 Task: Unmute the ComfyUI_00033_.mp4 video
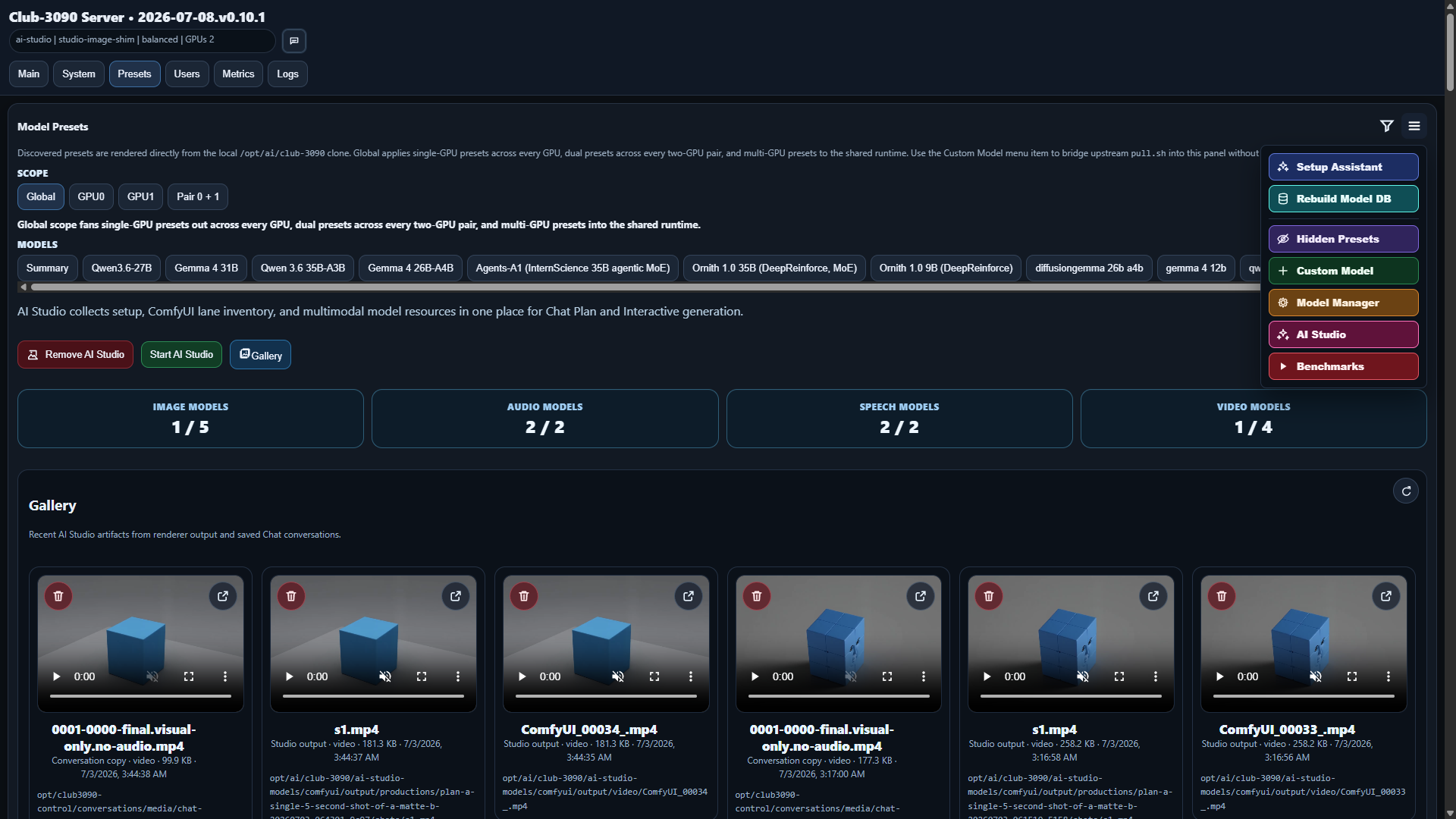point(1316,676)
